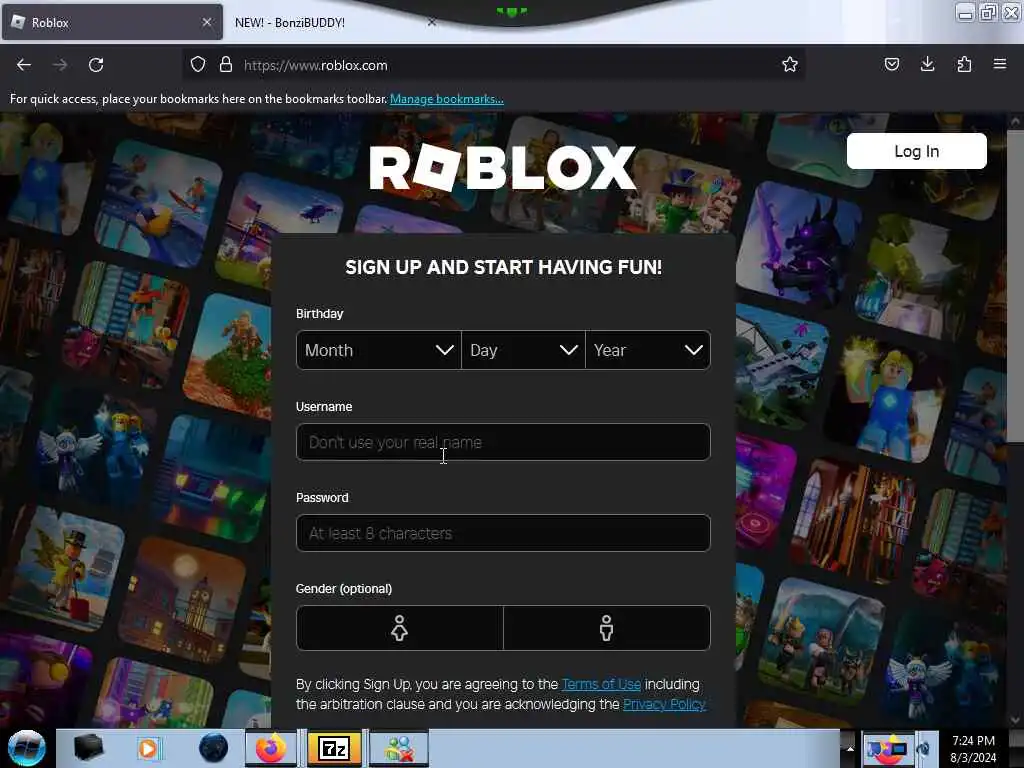Reload the Roblox page
This screenshot has height=768, width=1024.
(x=96, y=65)
